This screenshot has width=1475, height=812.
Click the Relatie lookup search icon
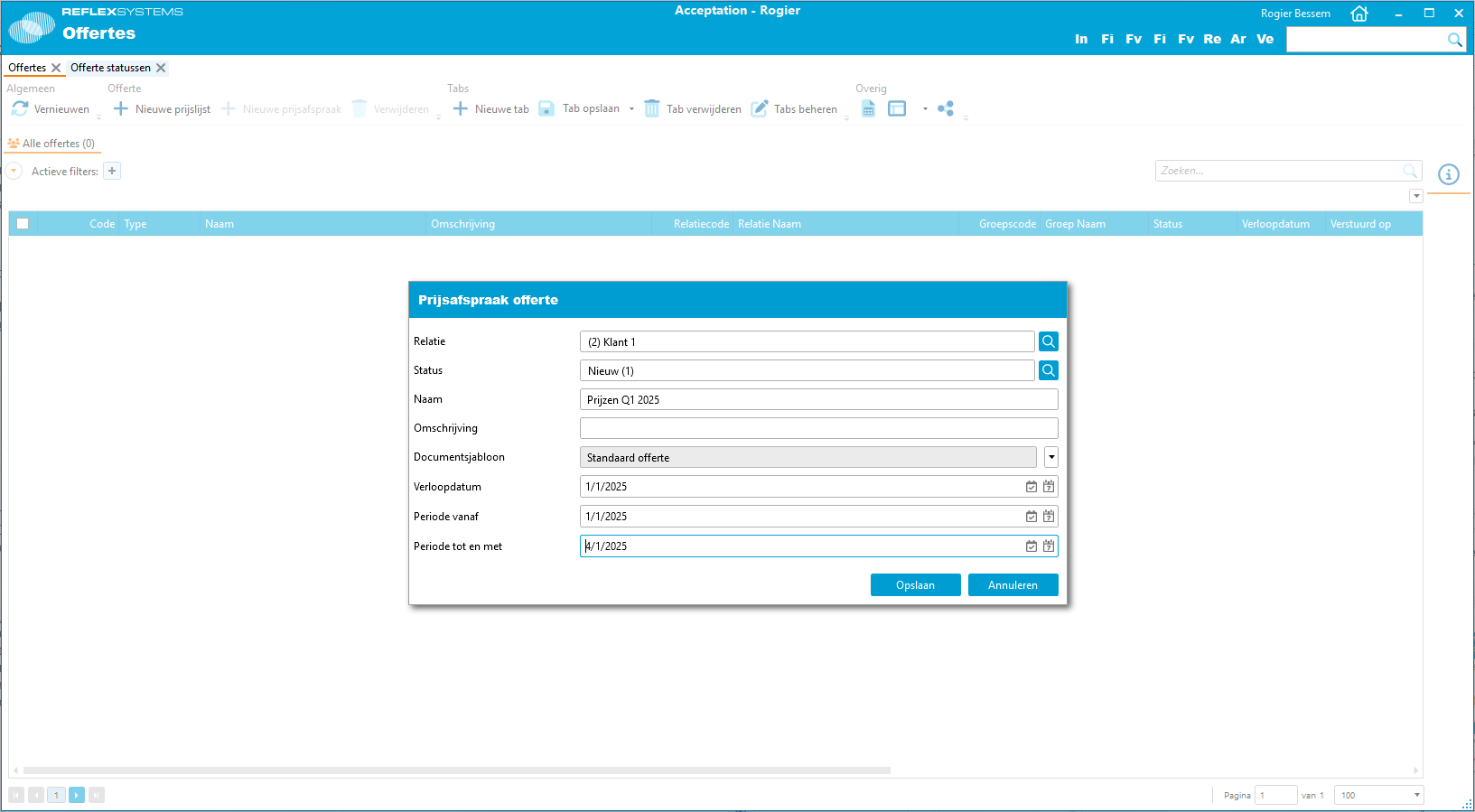click(1048, 341)
